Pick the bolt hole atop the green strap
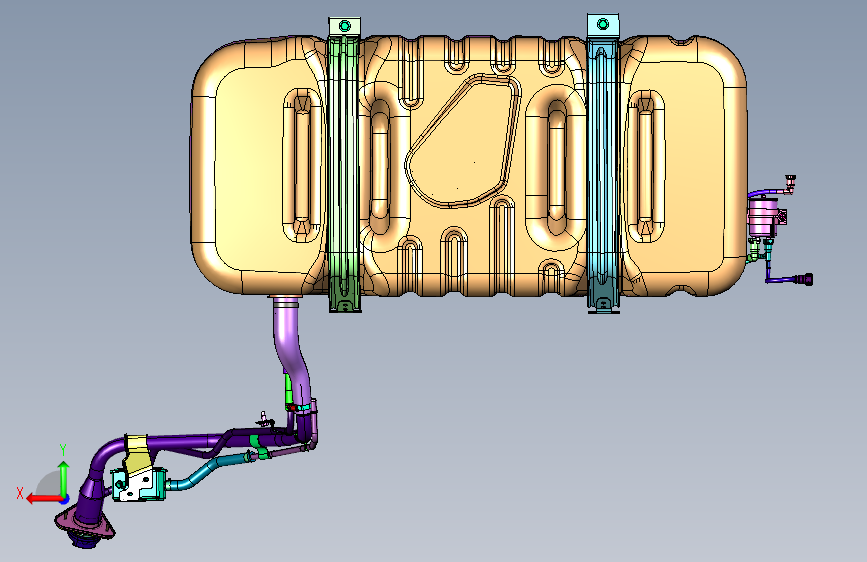 click(x=344, y=25)
